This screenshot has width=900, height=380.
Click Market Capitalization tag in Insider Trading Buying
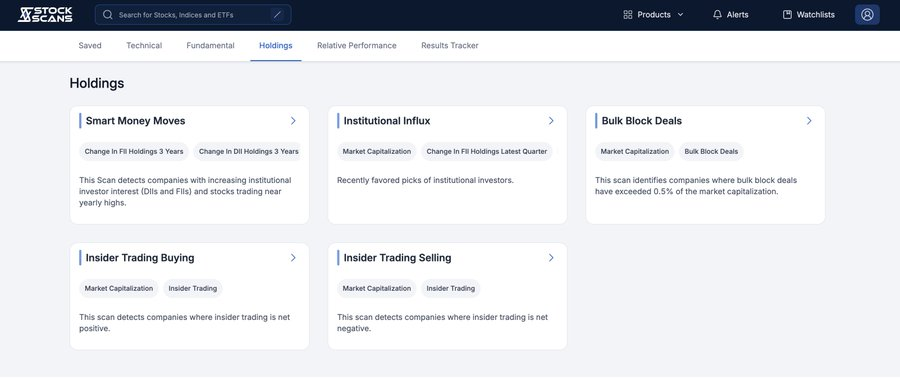(119, 289)
